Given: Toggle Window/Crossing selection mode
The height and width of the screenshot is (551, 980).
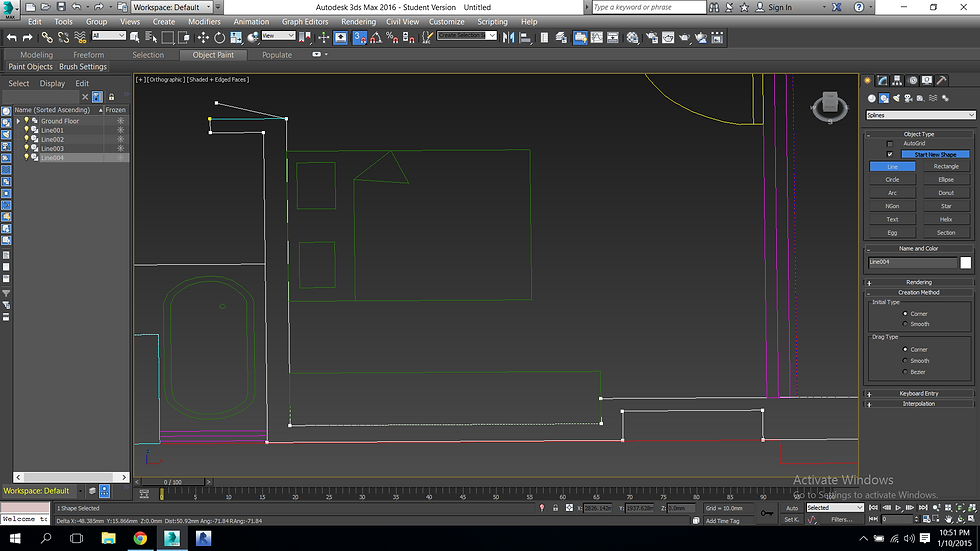Looking at the screenshot, I should [x=184, y=38].
